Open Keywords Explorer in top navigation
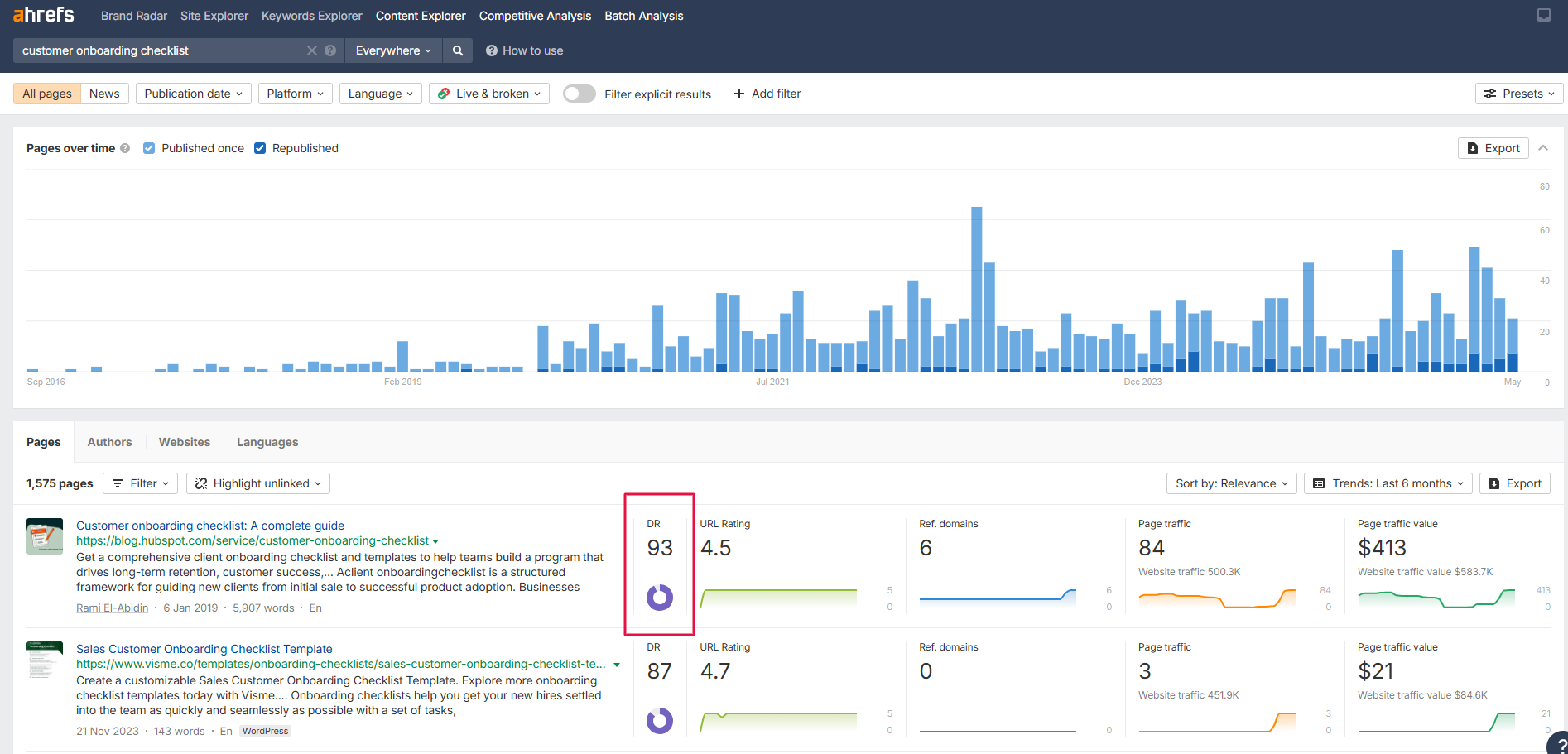 tap(312, 16)
